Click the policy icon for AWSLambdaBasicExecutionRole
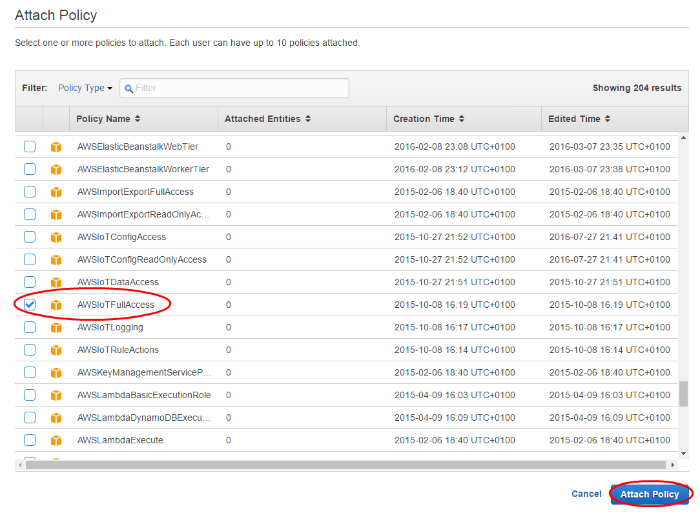 (56, 395)
